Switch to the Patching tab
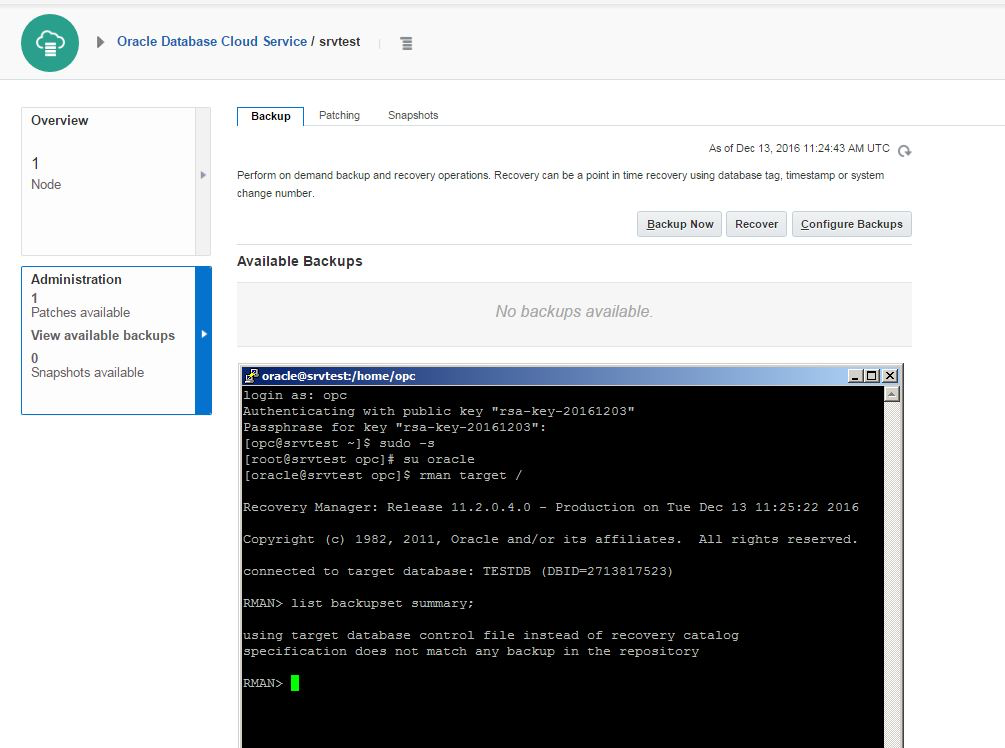 [x=339, y=116]
